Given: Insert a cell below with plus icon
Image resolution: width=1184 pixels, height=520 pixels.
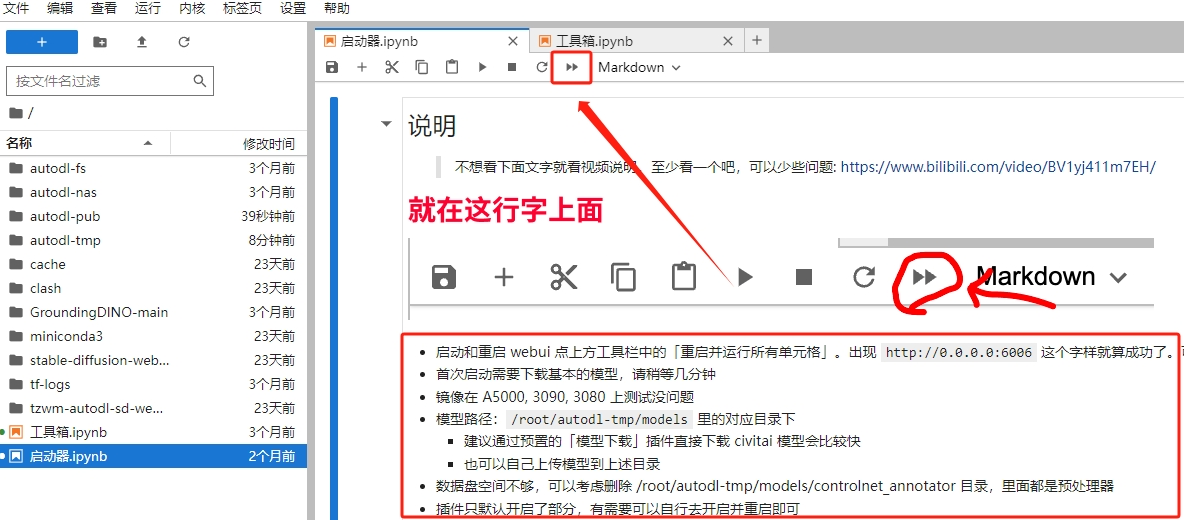Looking at the screenshot, I should click(x=362, y=67).
